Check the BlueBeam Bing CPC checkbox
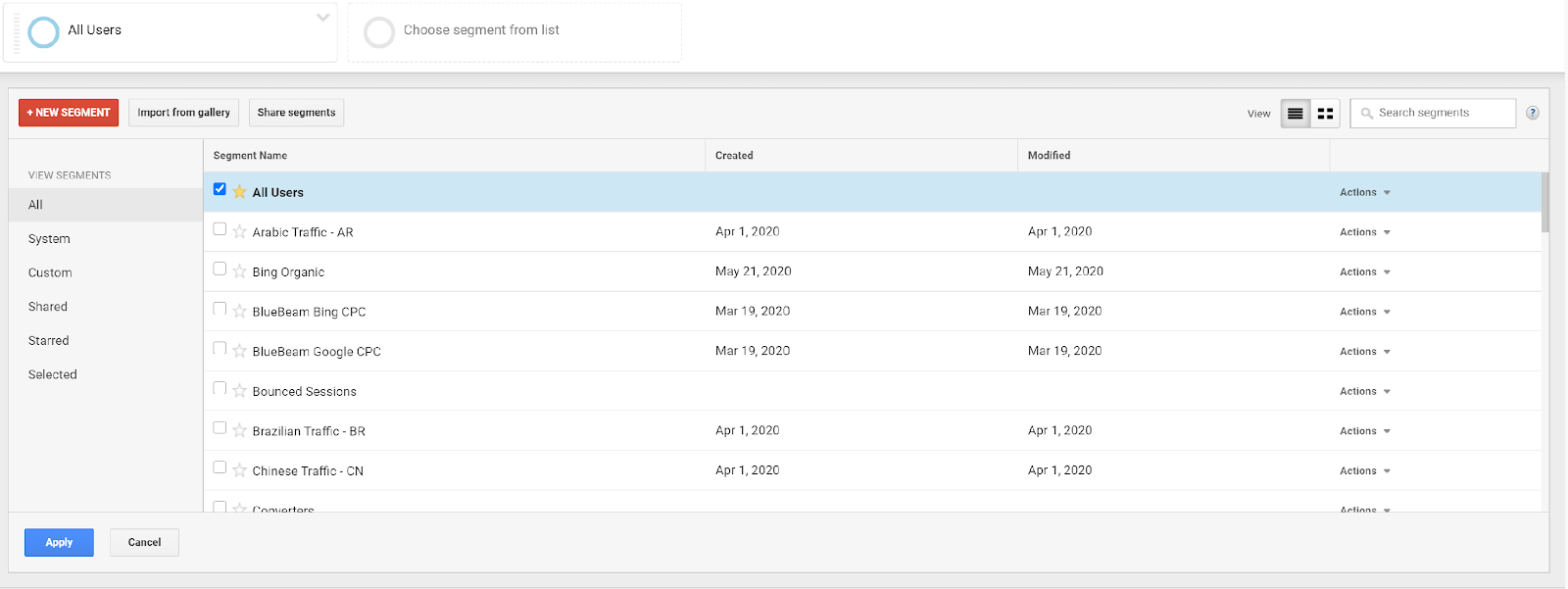The width and height of the screenshot is (1568, 589). point(220,309)
